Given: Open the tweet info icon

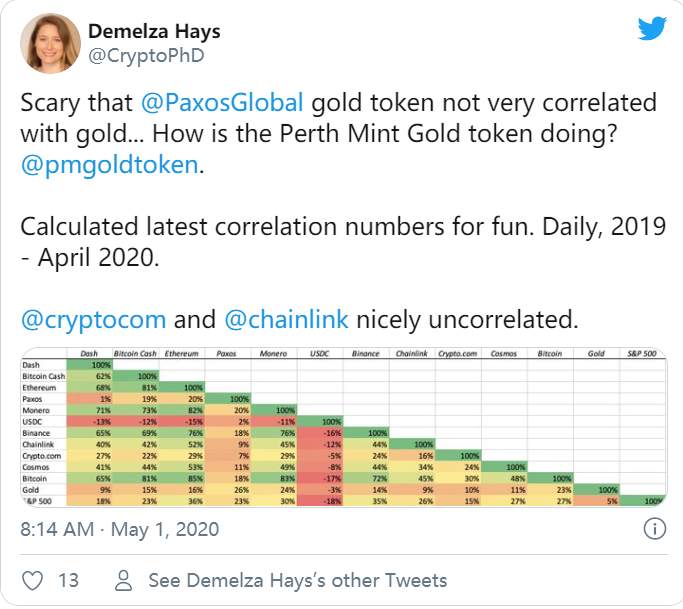Looking at the screenshot, I should (654, 529).
